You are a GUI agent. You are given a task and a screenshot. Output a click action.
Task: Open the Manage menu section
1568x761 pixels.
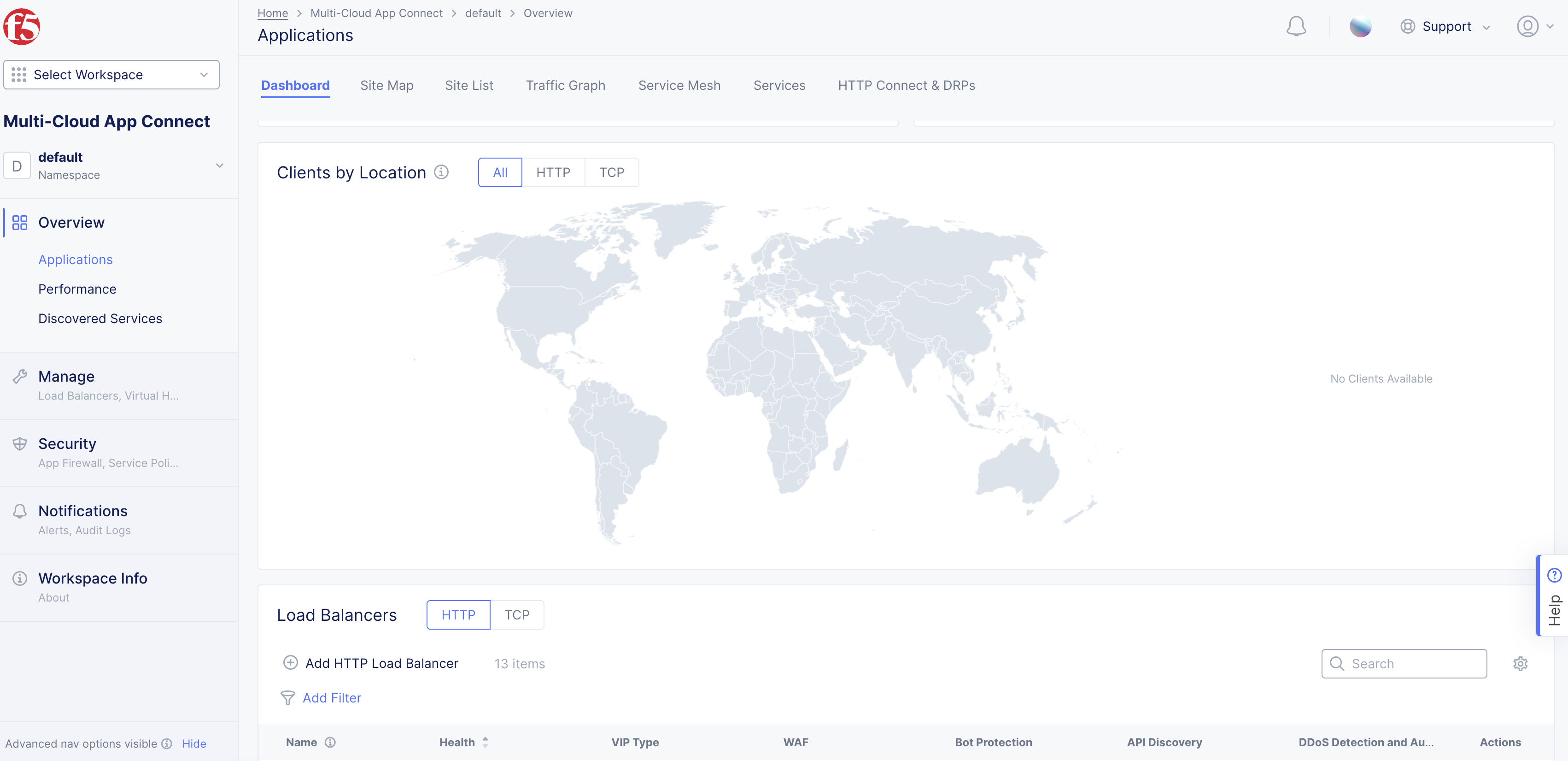click(119, 386)
